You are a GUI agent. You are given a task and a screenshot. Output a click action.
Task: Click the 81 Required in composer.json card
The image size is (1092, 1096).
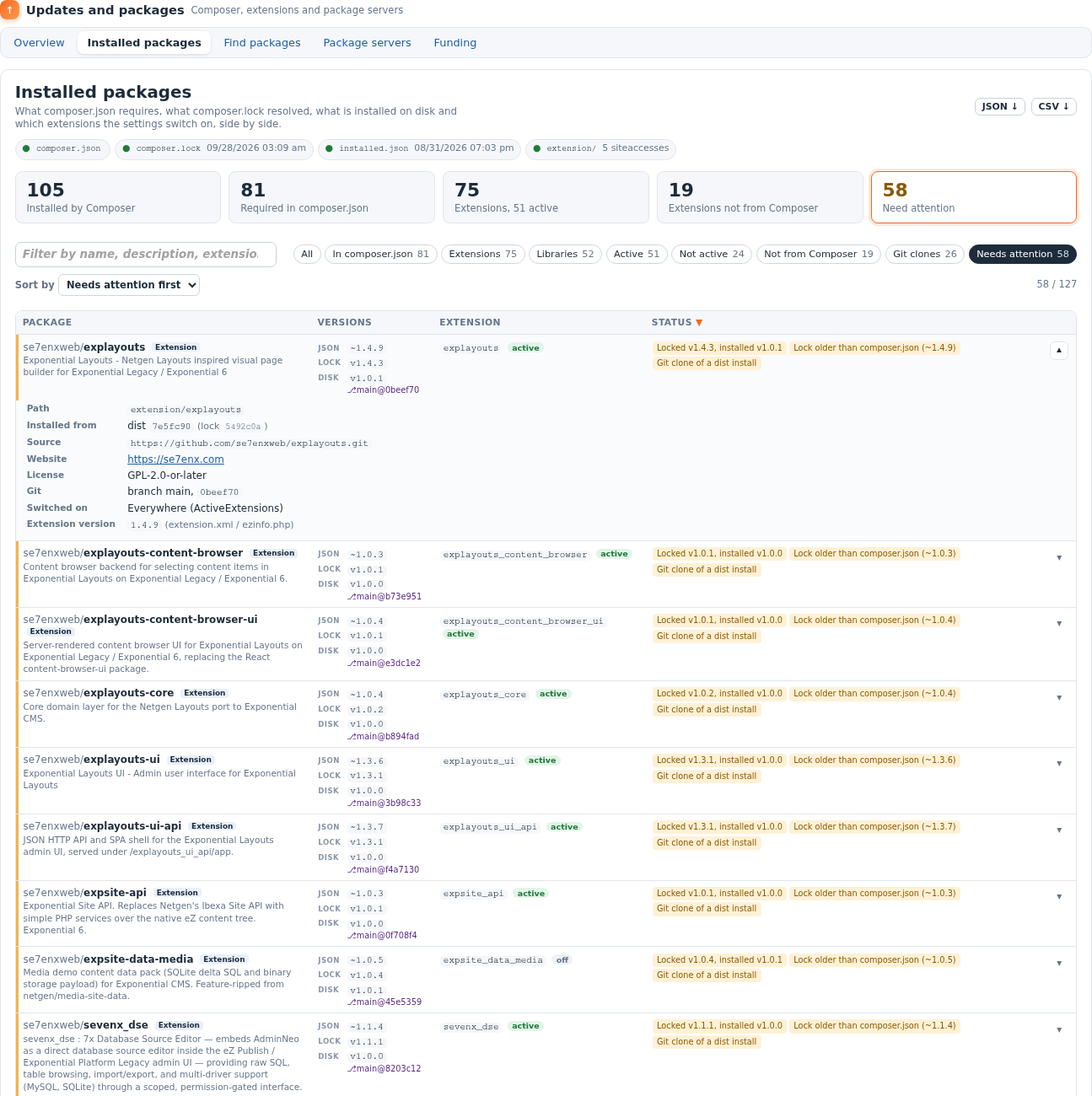pyautogui.click(x=332, y=197)
